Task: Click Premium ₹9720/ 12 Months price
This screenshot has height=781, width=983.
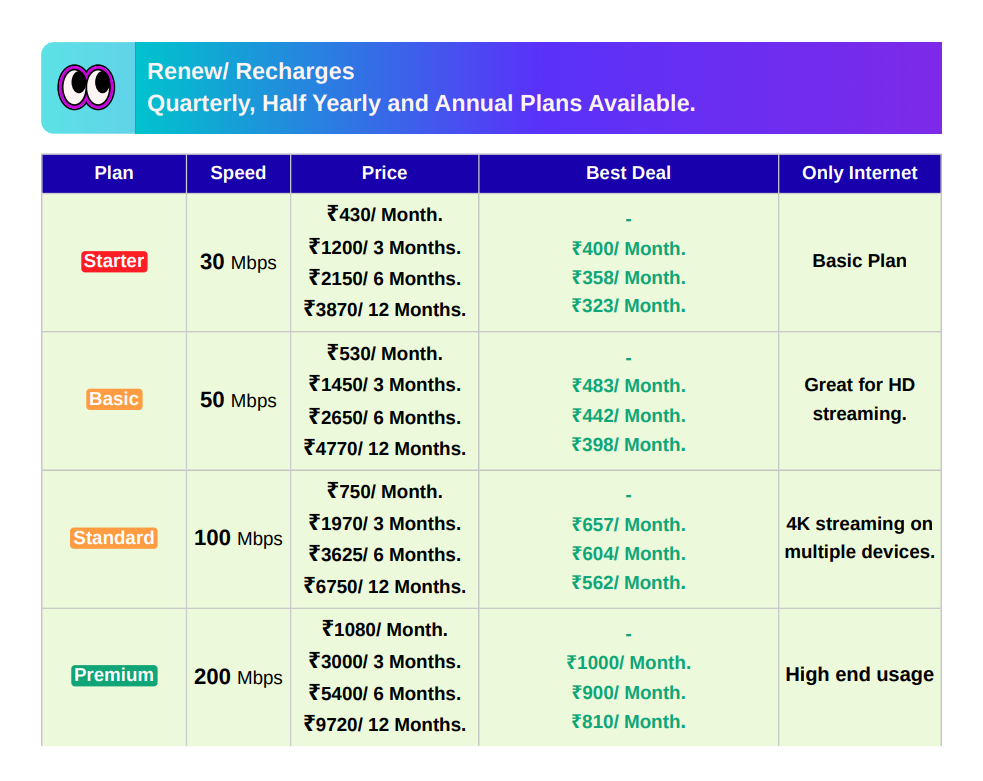Action: [385, 725]
